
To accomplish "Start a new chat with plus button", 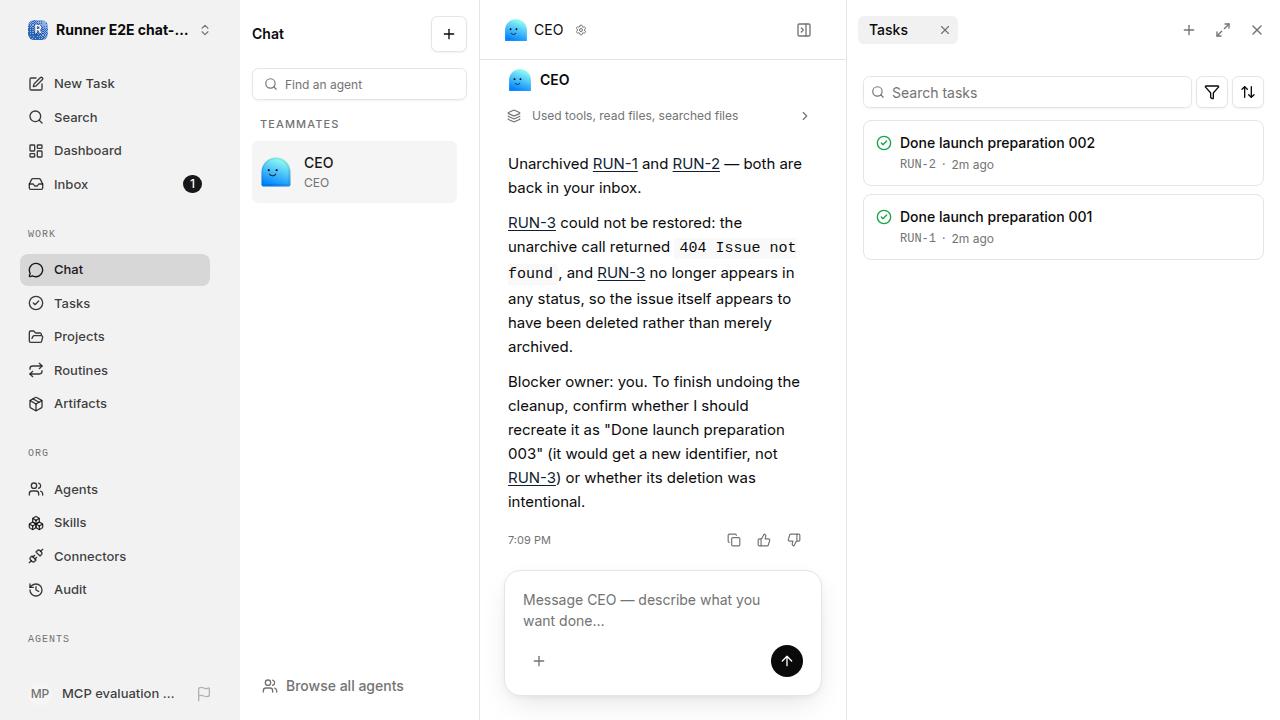I will pyautogui.click(x=449, y=34).
